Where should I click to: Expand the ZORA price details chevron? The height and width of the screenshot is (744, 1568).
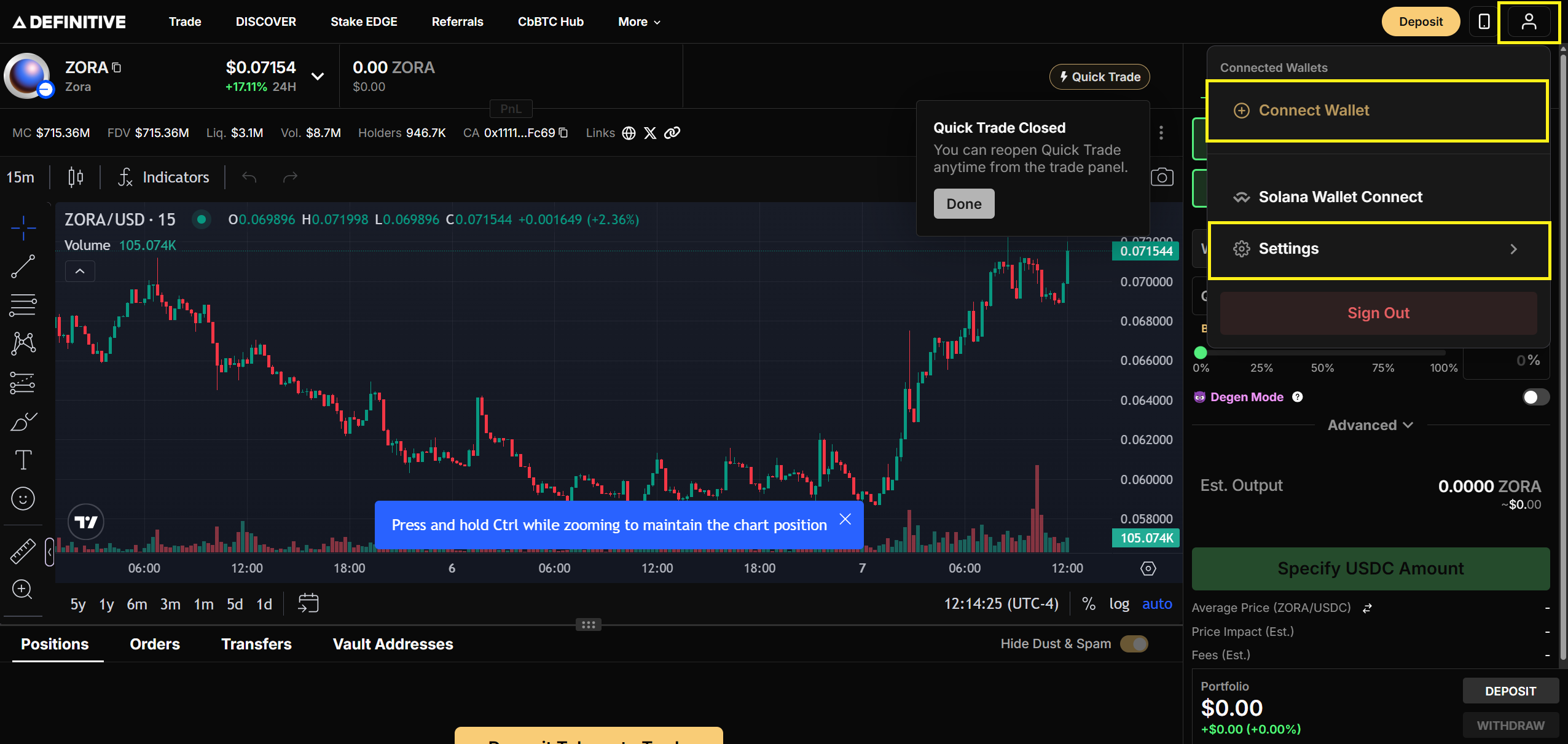click(x=318, y=76)
